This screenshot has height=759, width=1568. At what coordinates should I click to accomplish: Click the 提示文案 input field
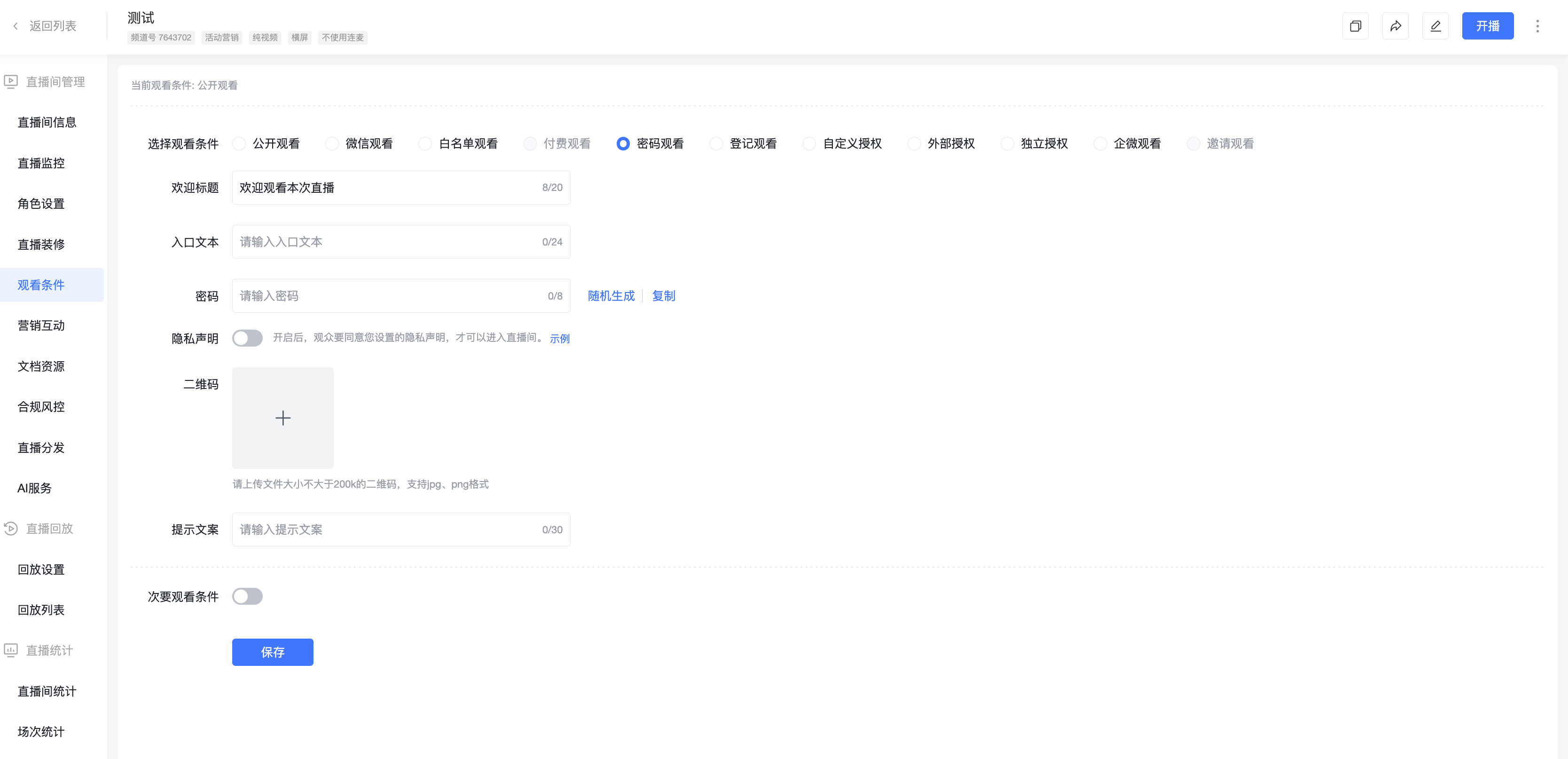pyautogui.click(x=401, y=530)
